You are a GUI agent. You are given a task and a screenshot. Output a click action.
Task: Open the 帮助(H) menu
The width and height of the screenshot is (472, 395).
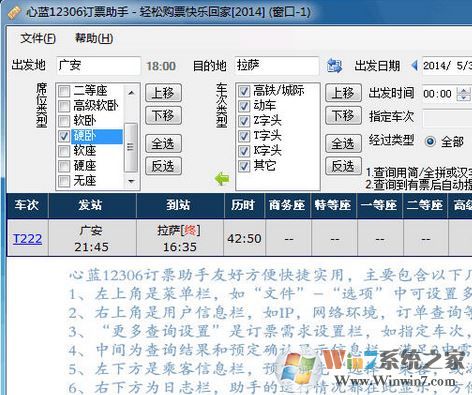(94, 38)
